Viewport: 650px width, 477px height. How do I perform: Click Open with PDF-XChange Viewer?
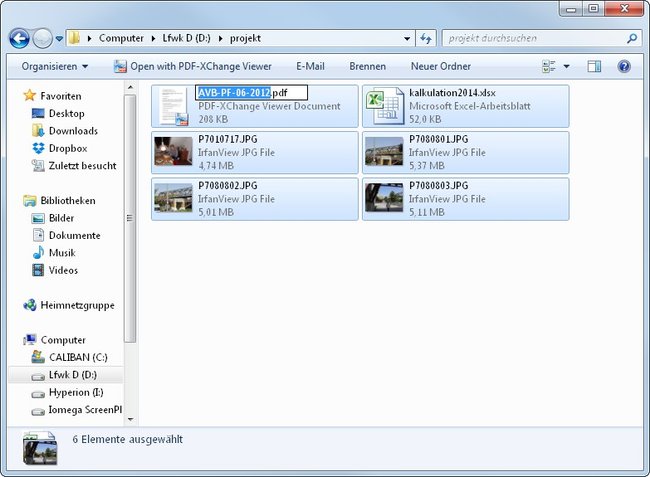tap(193, 66)
